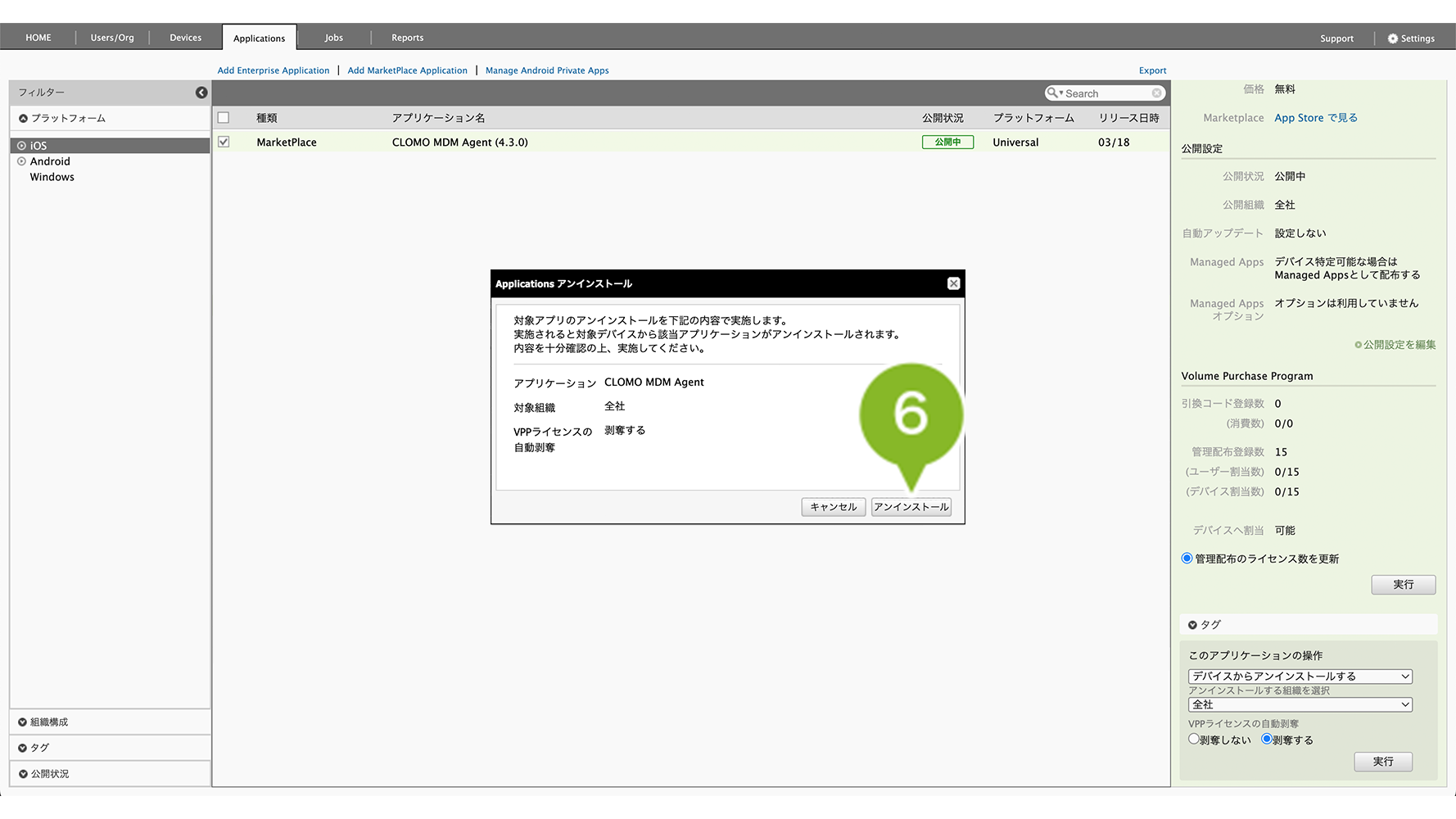This screenshot has width=1456, height=819.
Task: Sort by リリース日時 column header
Action: [1129, 118]
